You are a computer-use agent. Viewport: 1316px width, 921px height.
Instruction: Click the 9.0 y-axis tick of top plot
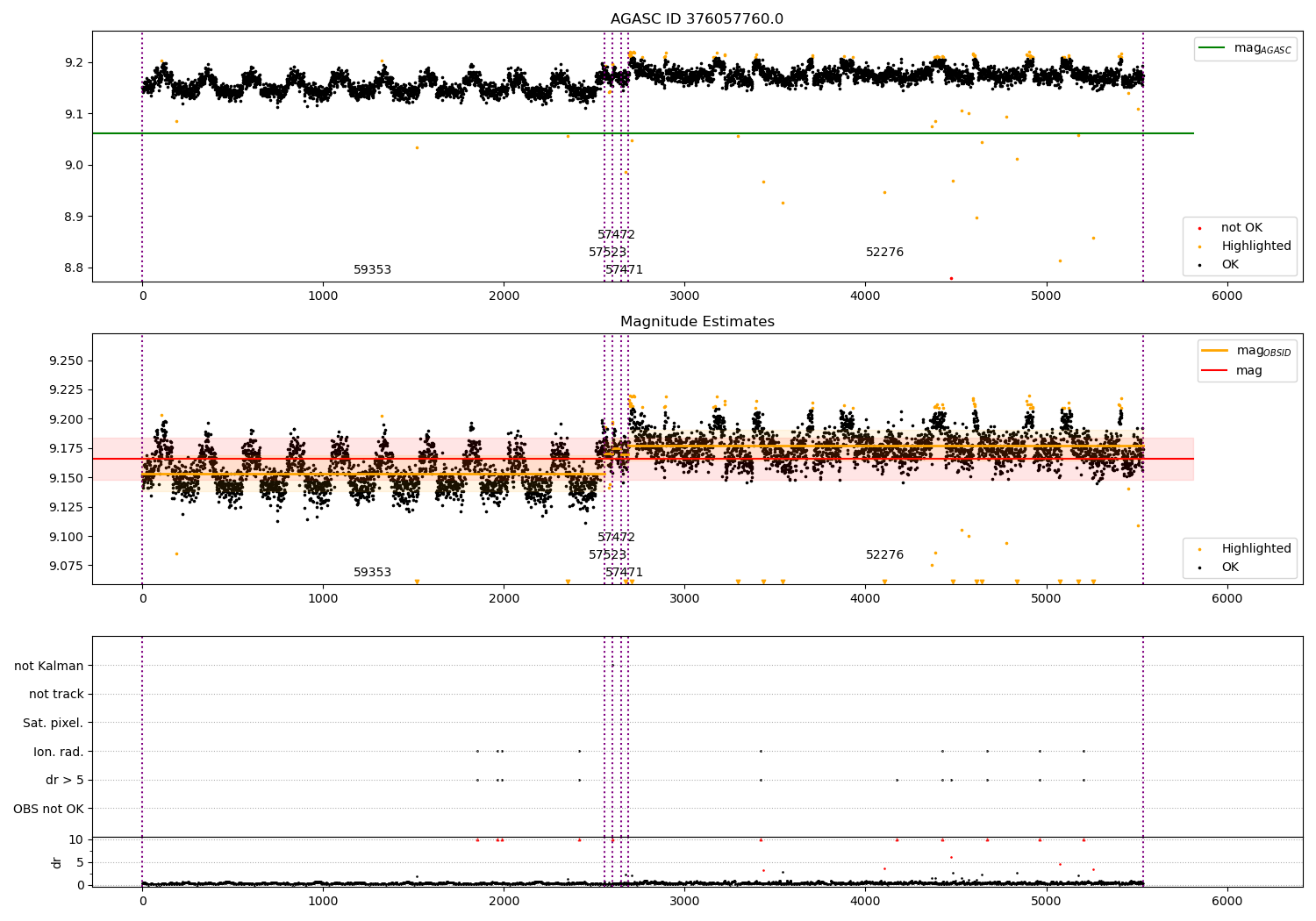(74, 166)
